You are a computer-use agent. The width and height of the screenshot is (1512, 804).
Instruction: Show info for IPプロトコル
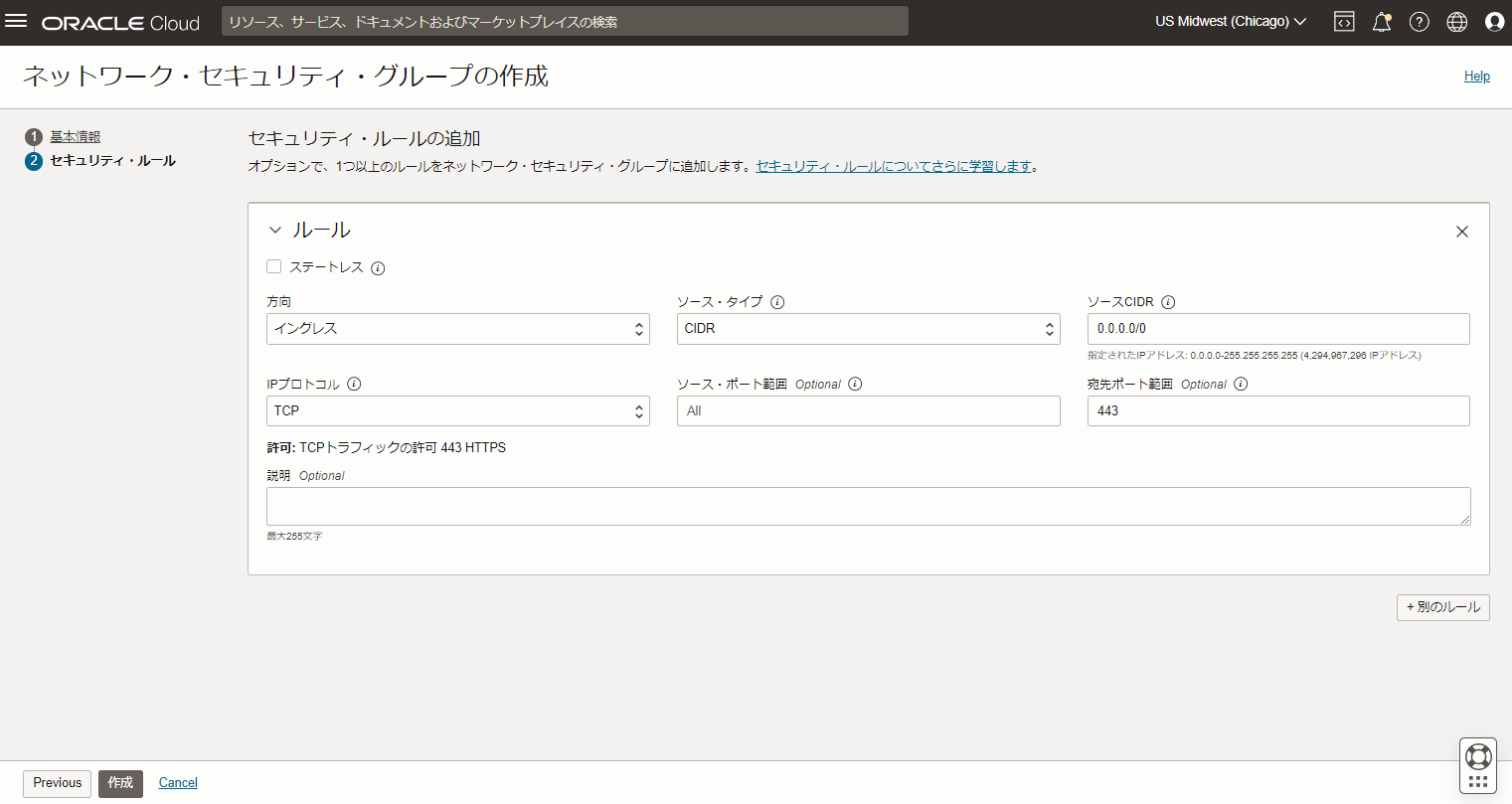tap(354, 385)
